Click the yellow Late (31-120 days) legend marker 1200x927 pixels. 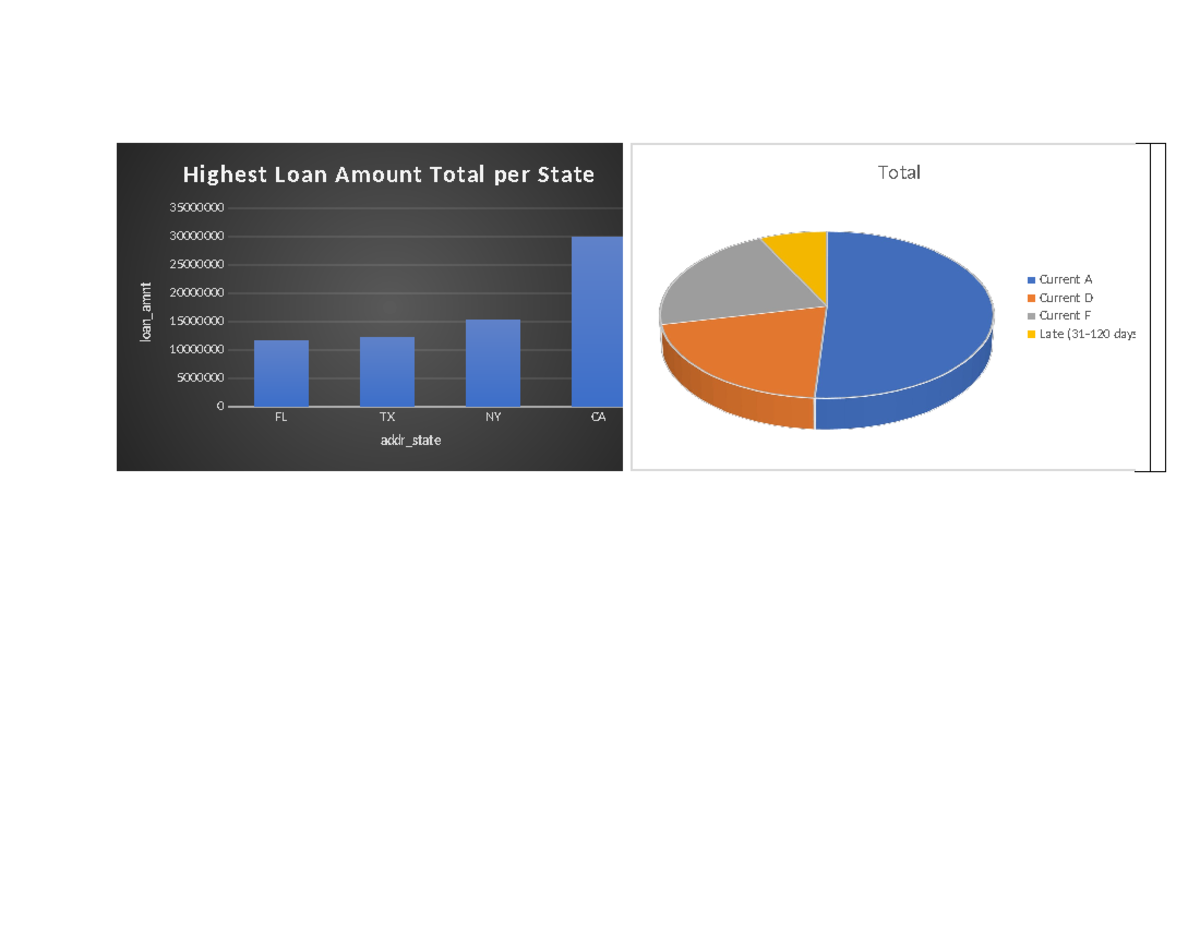pos(1031,331)
